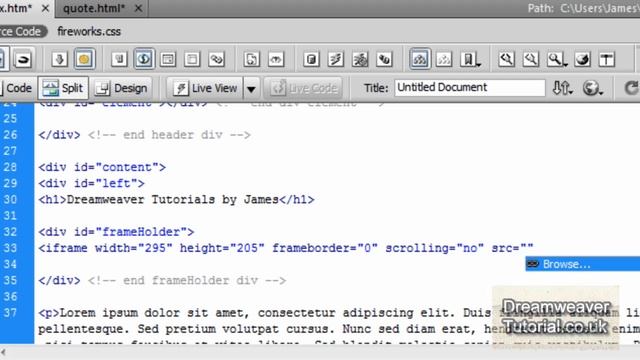Click the chain link toolbar icon
This screenshot has height=360, width=640.
click(216, 60)
